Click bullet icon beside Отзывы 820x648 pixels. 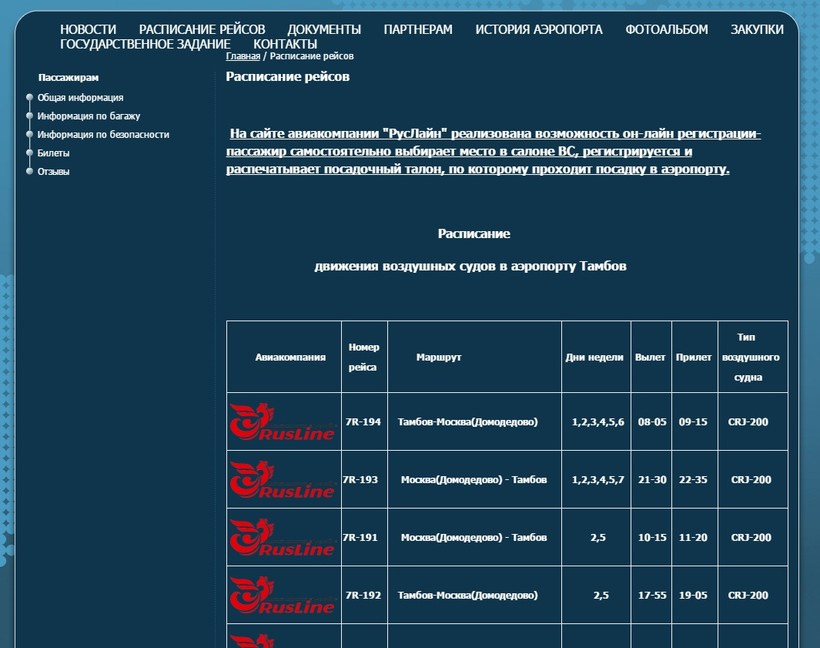(30, 172)
